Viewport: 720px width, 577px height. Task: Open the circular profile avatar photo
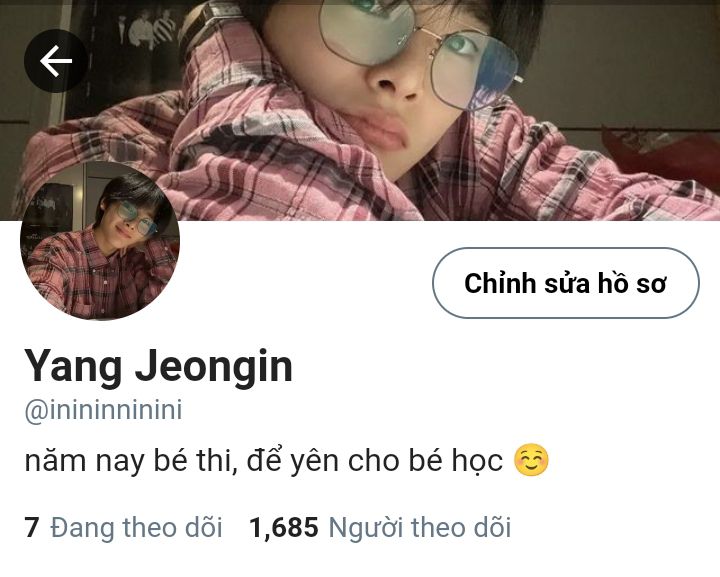click(100, 241)
